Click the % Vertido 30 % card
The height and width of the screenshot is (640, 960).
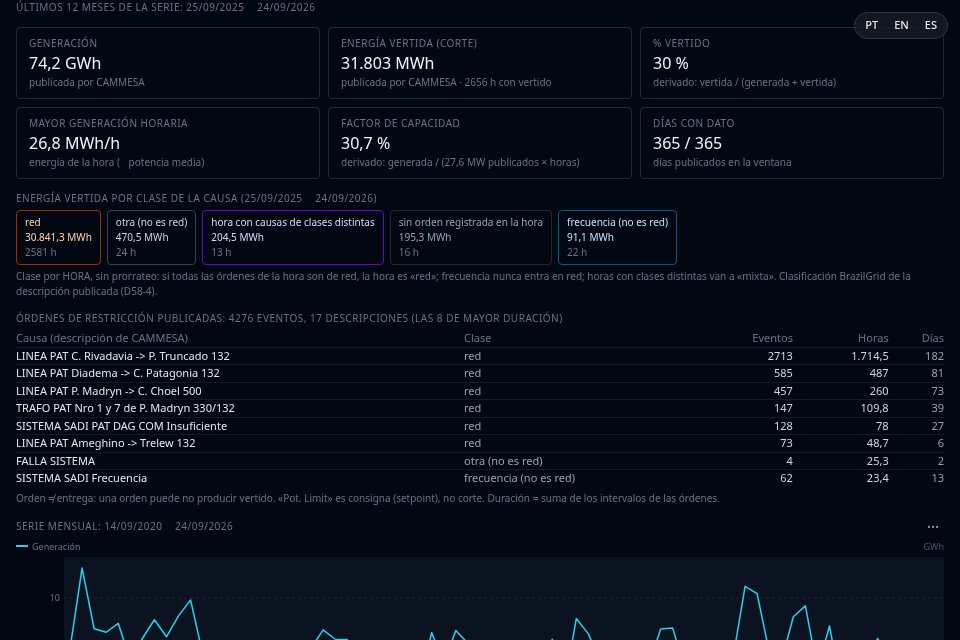point(792,62)
